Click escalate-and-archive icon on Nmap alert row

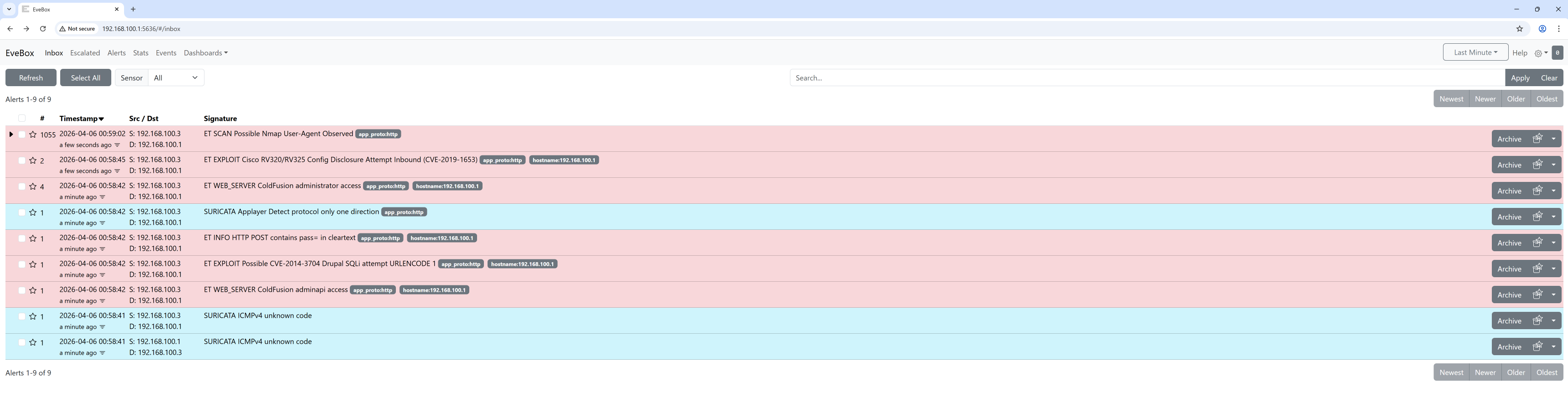1537,139
